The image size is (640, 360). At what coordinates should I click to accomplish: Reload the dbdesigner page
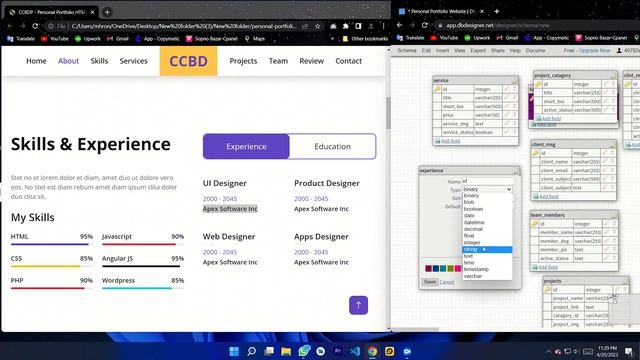pos(424,25)
